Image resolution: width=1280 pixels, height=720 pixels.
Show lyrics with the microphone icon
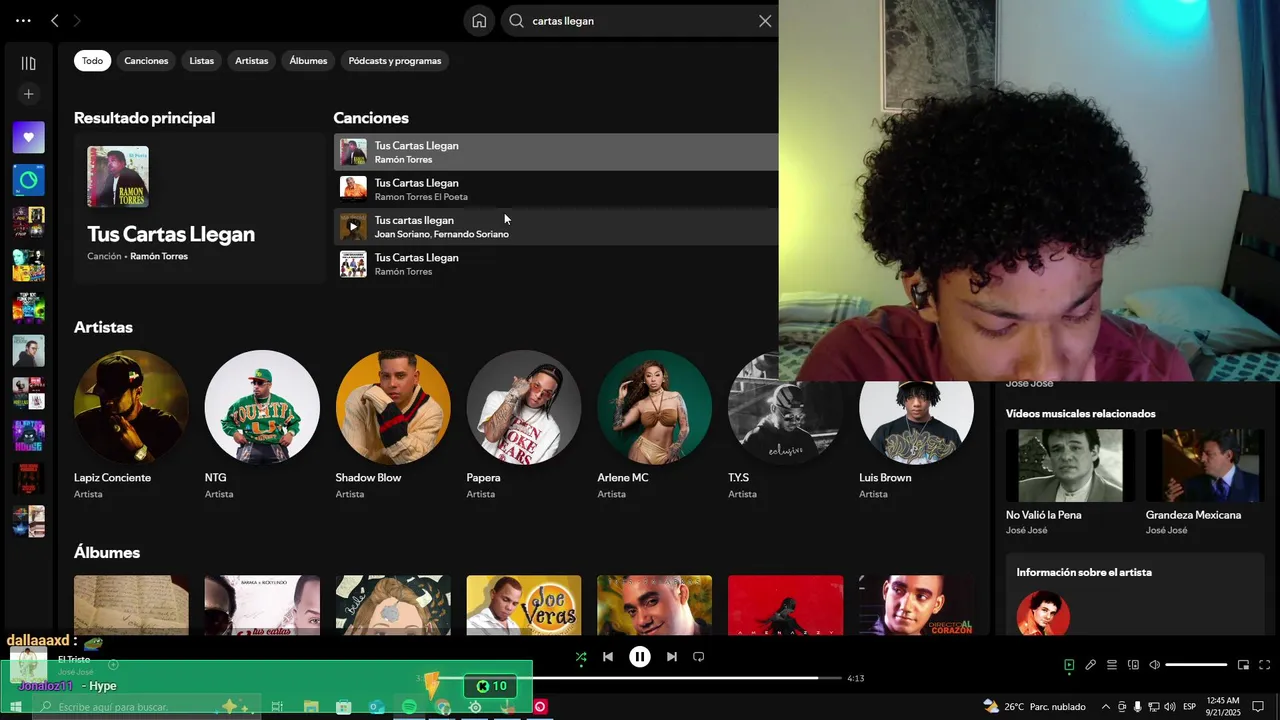1091,665
